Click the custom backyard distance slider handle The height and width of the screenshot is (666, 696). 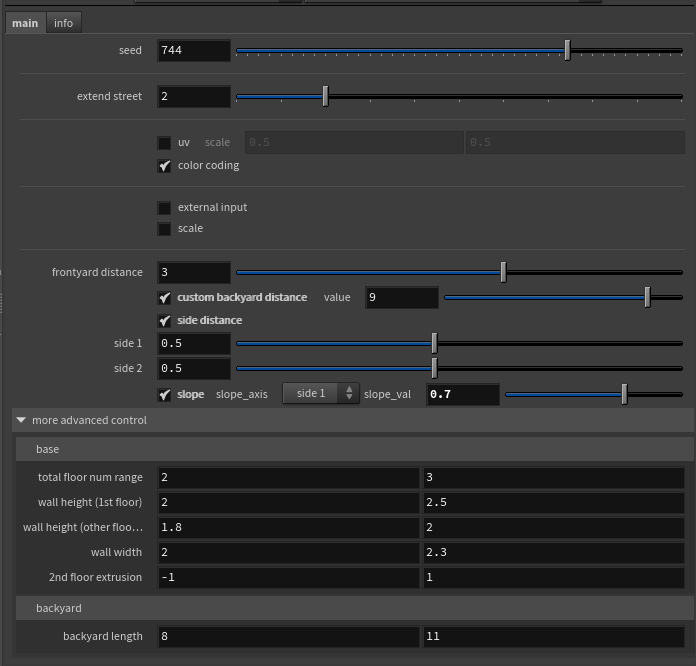[x=648, y=297]
